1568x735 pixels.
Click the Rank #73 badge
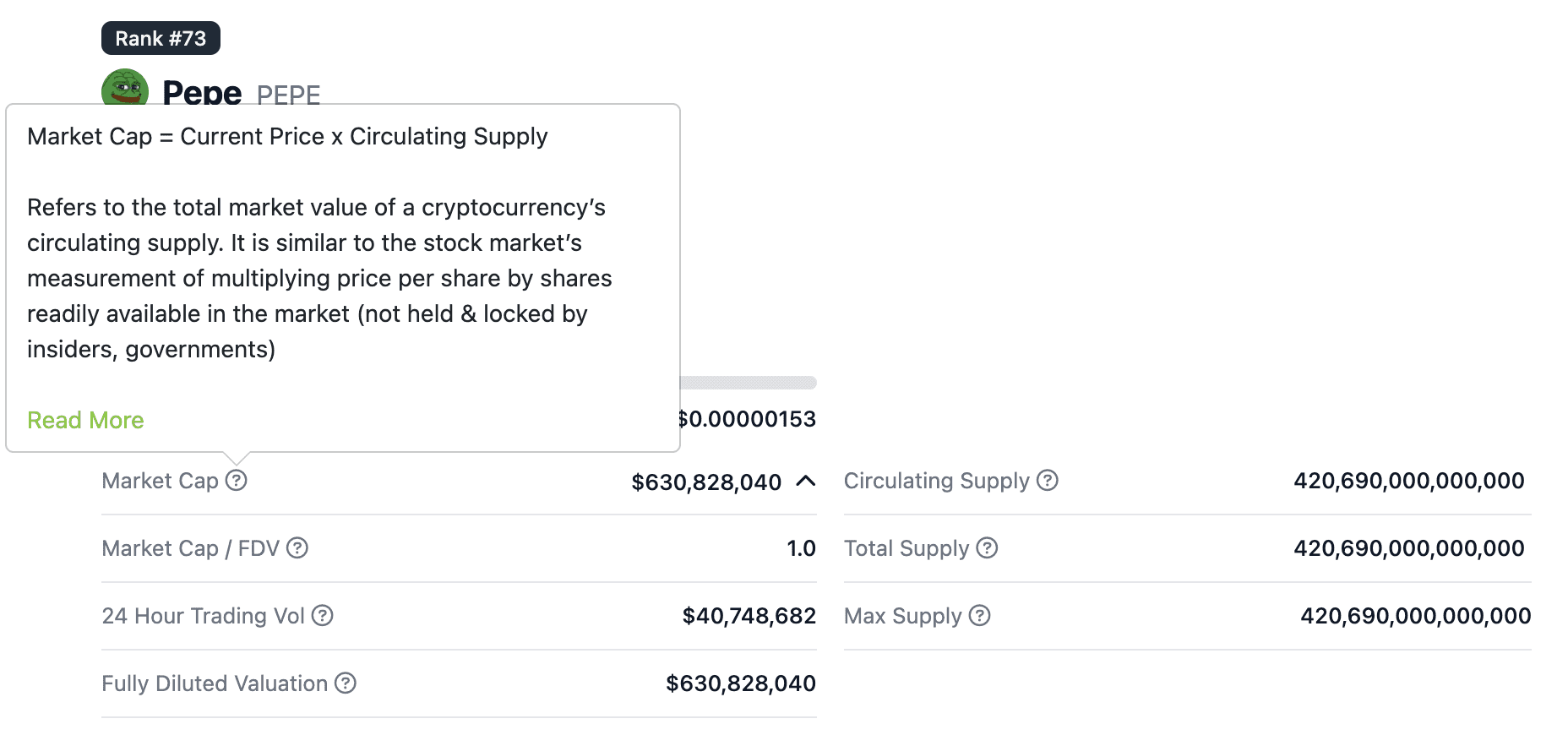[x=161, y=38]
